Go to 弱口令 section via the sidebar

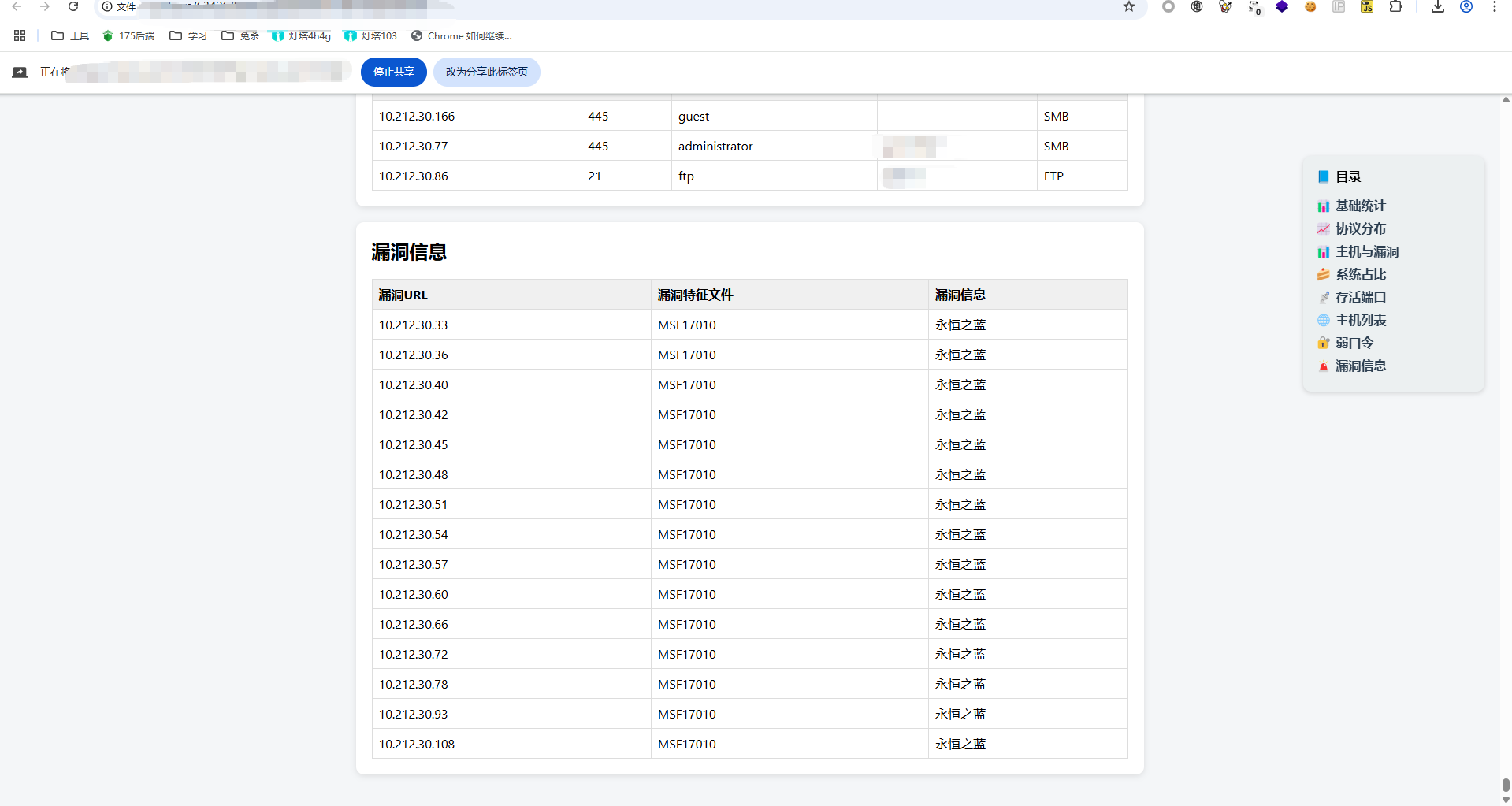[x=1354, y=343]
